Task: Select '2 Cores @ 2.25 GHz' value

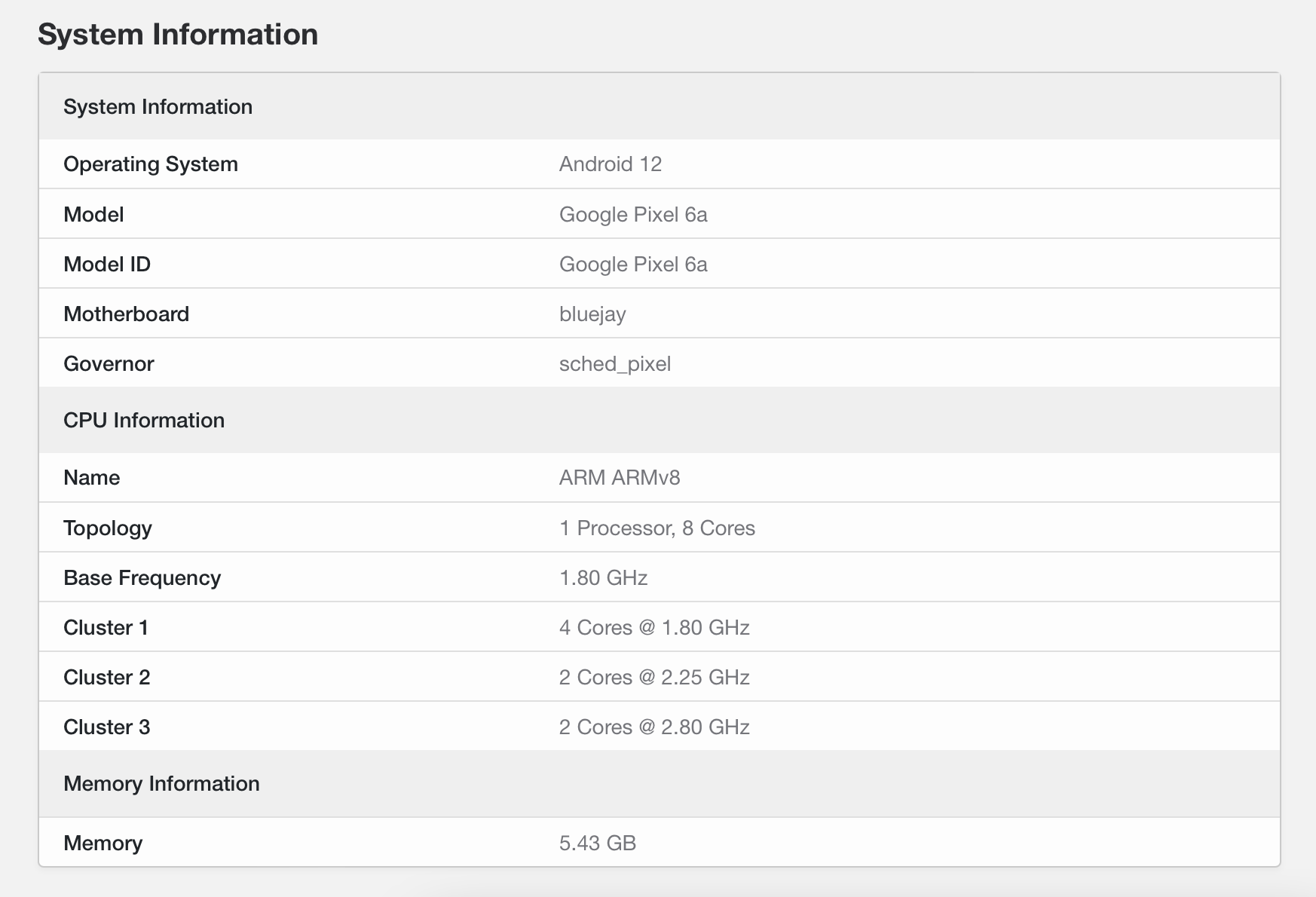Action: tap(654, 678)
